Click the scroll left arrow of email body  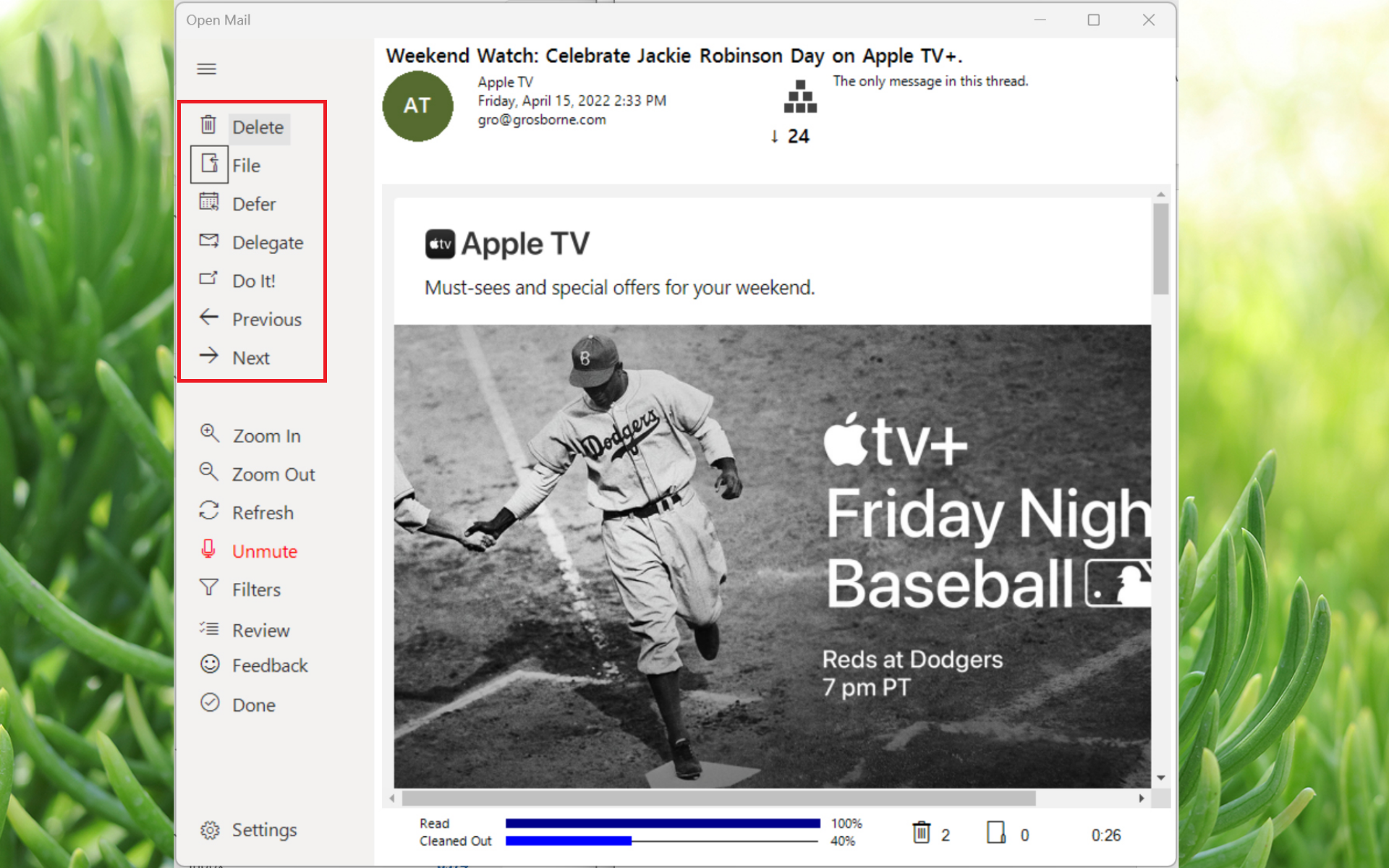(x=392, y=799)
